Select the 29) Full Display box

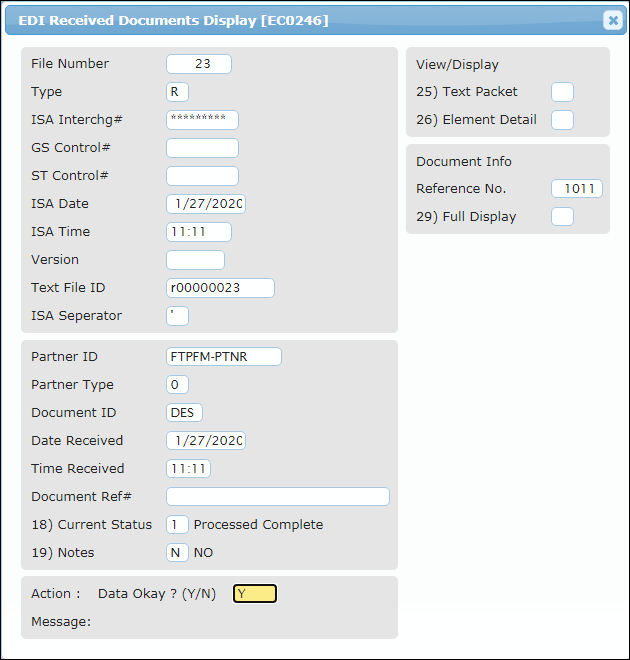(562, 217)
